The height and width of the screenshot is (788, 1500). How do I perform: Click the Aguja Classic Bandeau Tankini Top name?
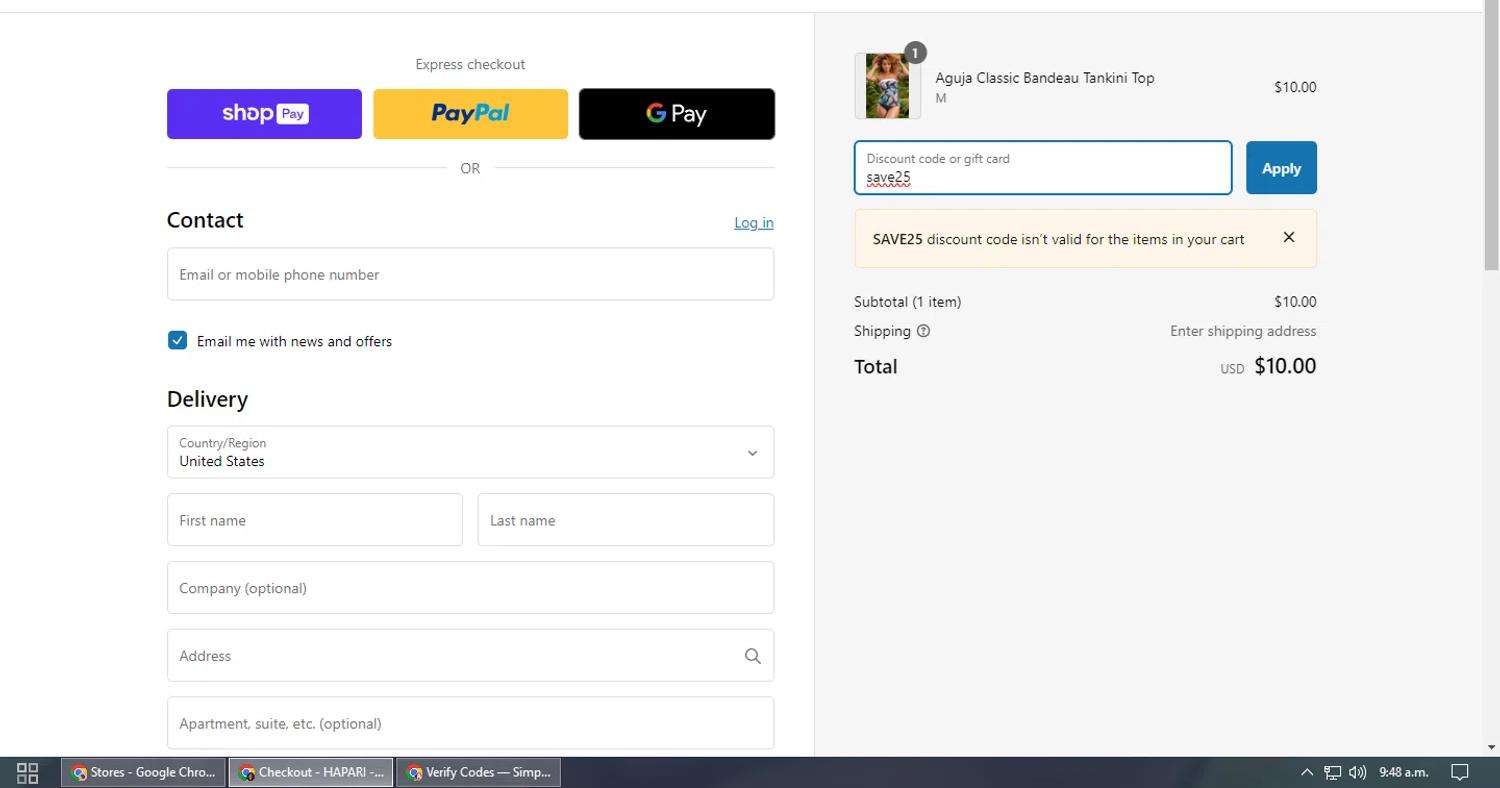pos(1045,78)
